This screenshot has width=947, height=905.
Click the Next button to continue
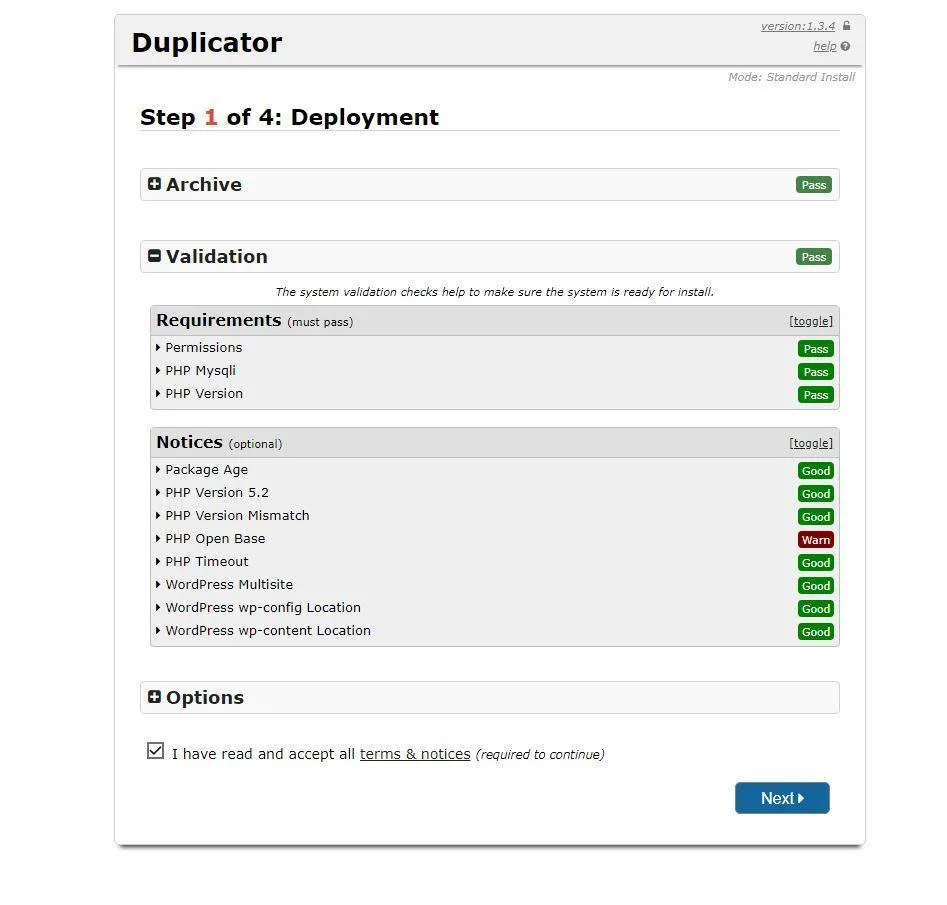click(x=782, y=798)
